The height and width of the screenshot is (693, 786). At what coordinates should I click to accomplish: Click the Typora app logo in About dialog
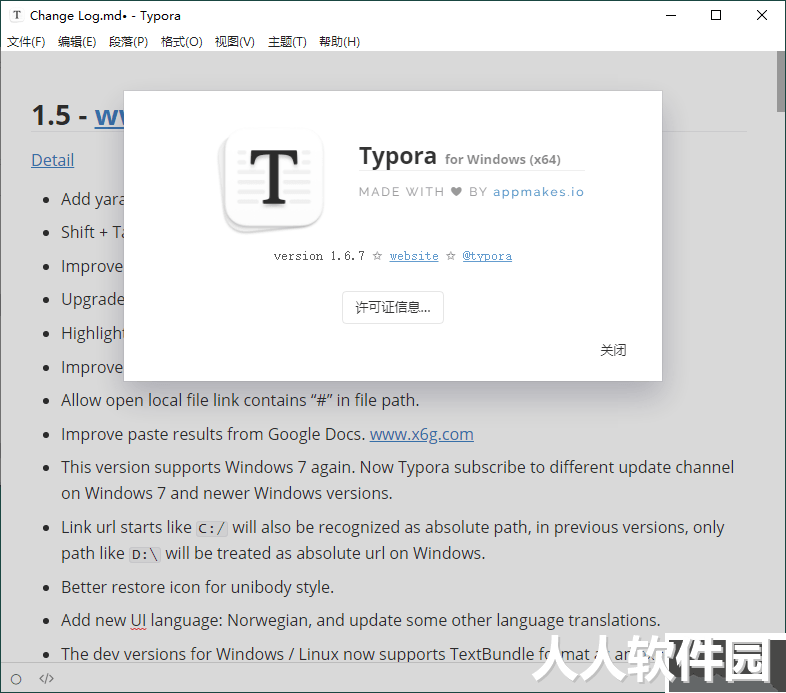click(x=273, y=180)
